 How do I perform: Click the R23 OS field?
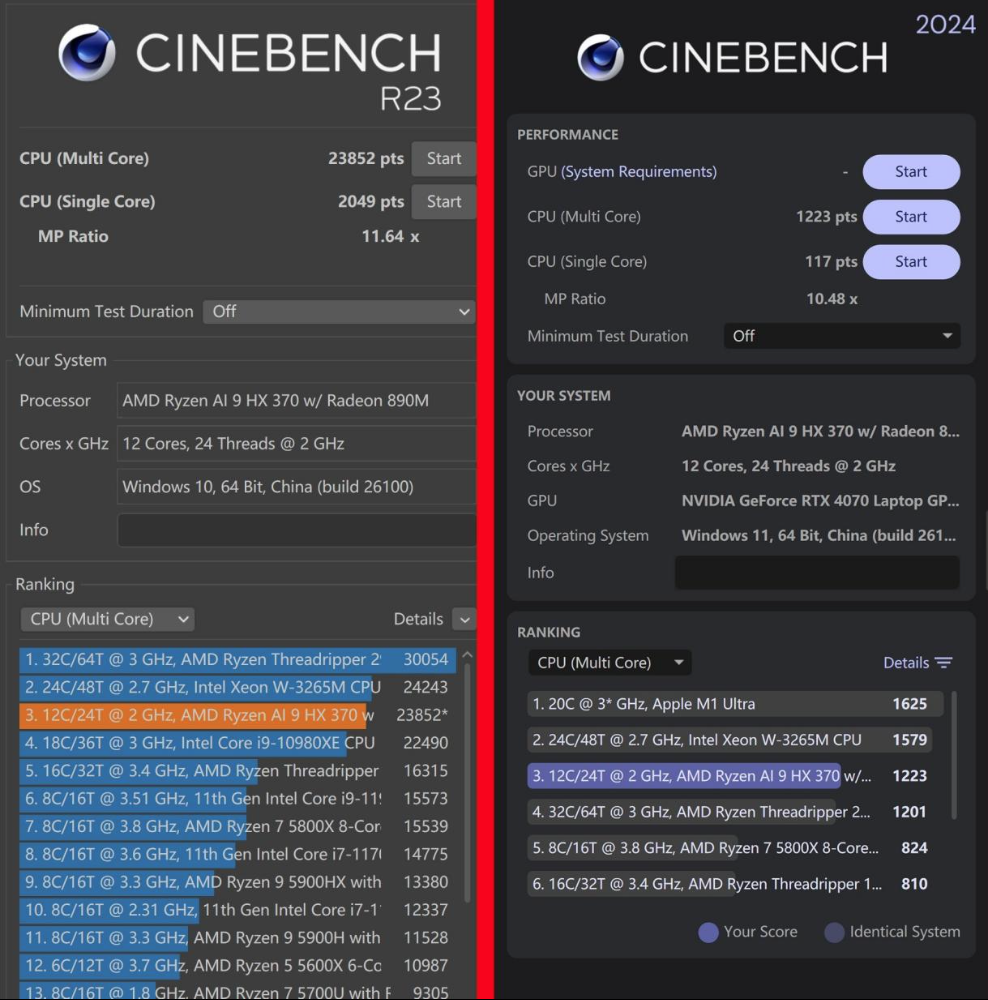297,487
